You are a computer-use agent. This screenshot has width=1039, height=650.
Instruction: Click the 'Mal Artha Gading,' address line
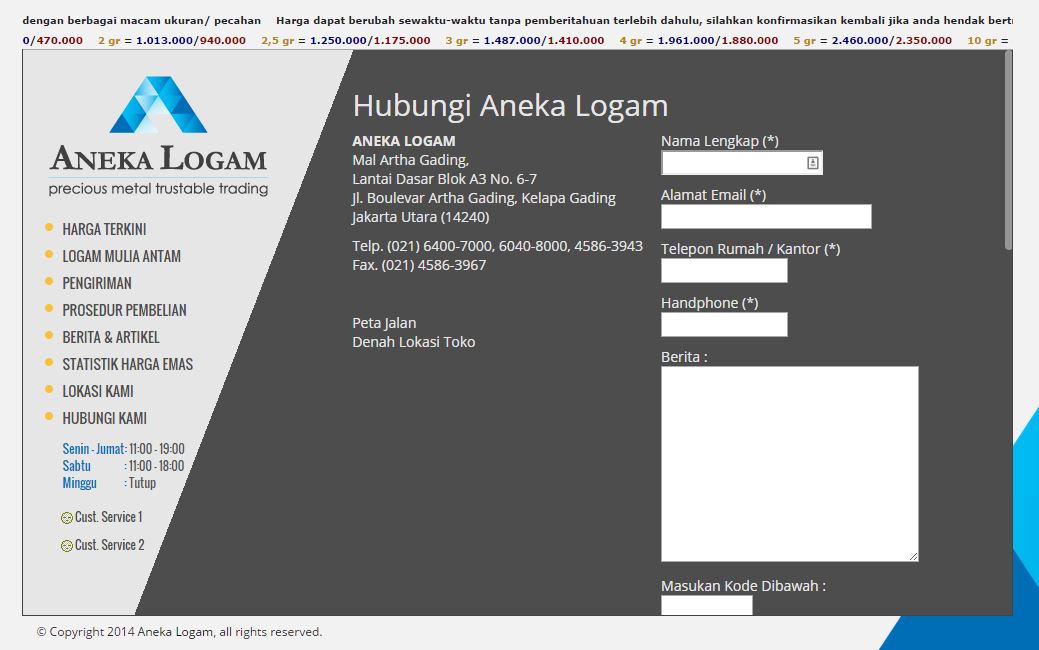point(411,160)
